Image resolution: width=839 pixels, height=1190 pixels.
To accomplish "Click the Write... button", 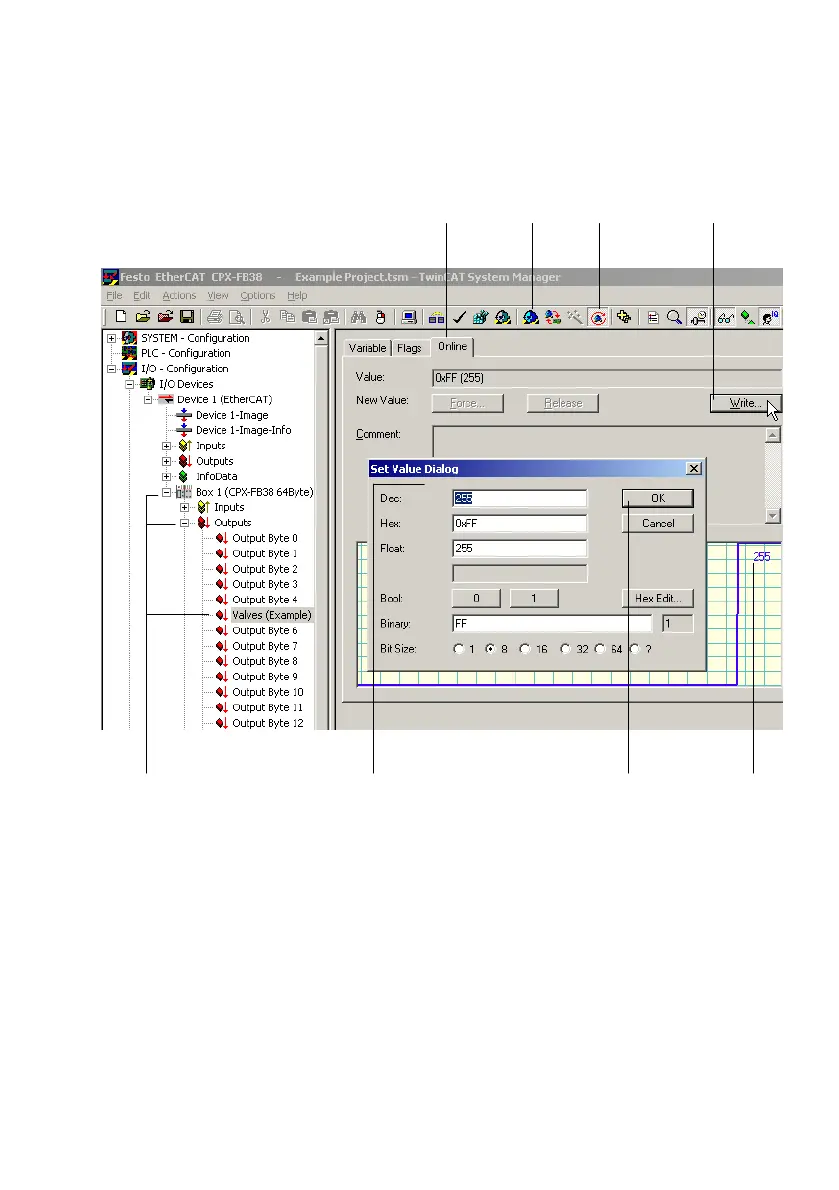I will (745, 403).
